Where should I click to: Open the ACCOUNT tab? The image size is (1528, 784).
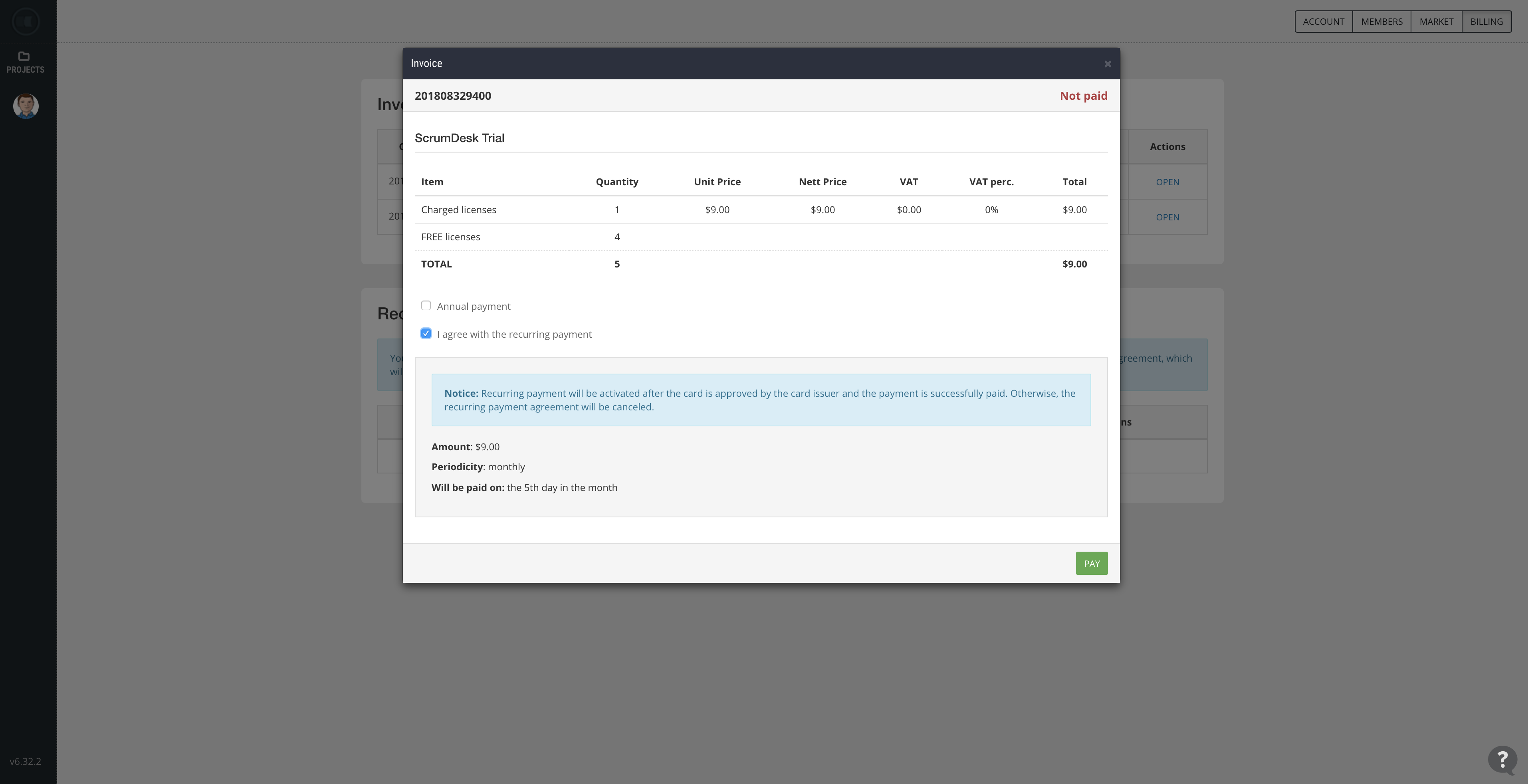click(x=1323, y=21)
